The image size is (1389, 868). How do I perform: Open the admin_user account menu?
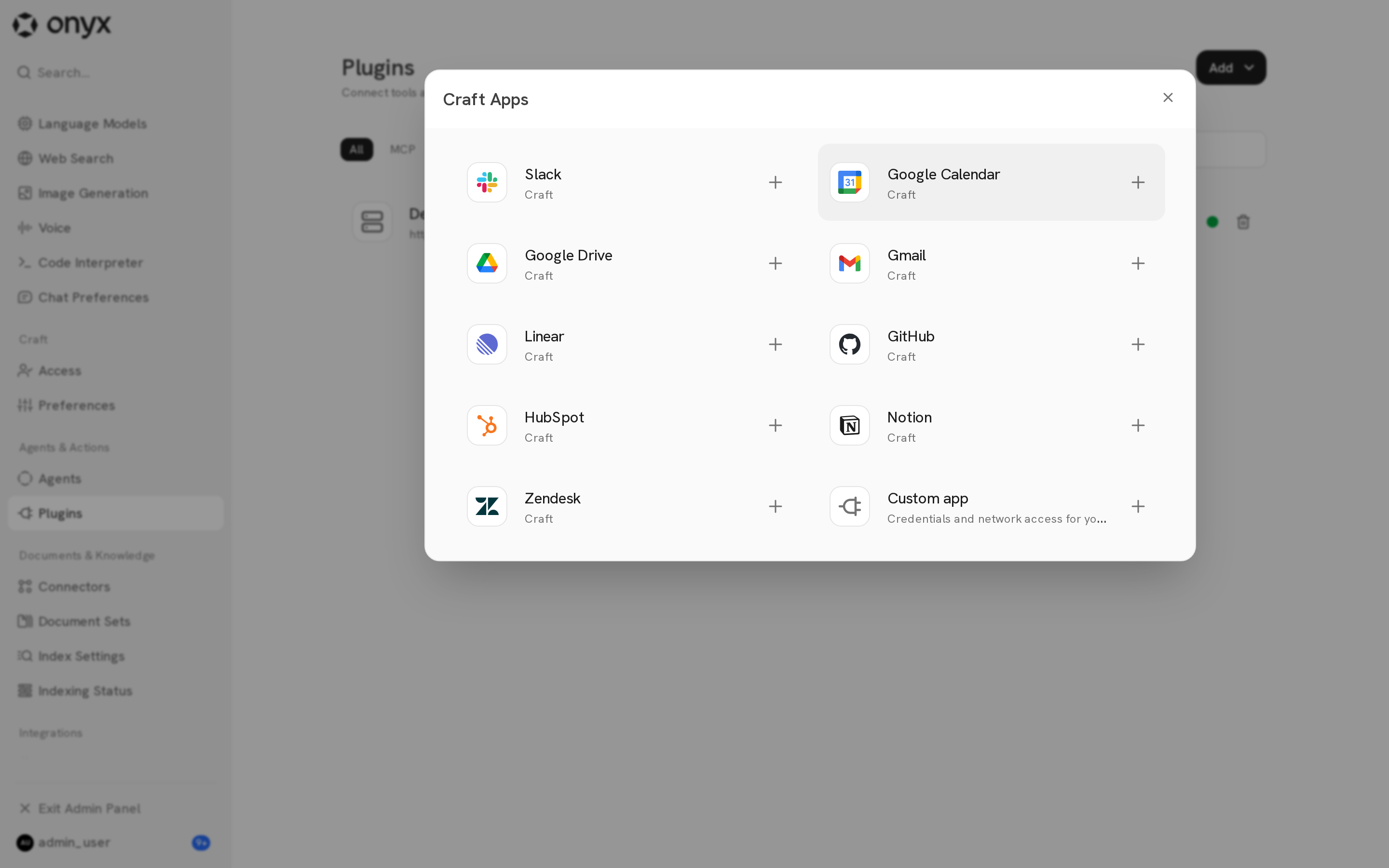(115, 842)
